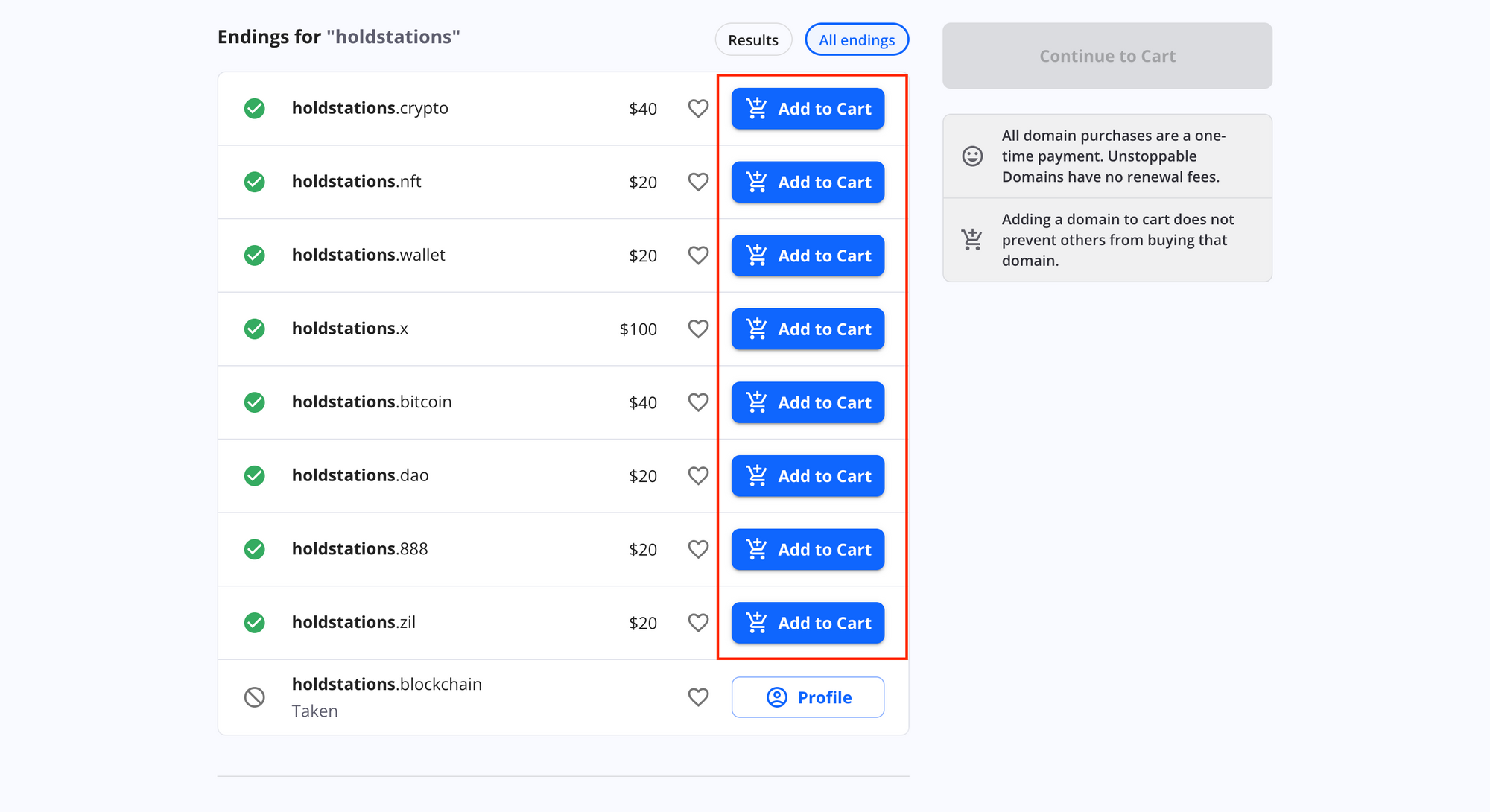
Task: Favorite holdstations.bitcoin with the heart icon
Action: (x=698, y=402)
